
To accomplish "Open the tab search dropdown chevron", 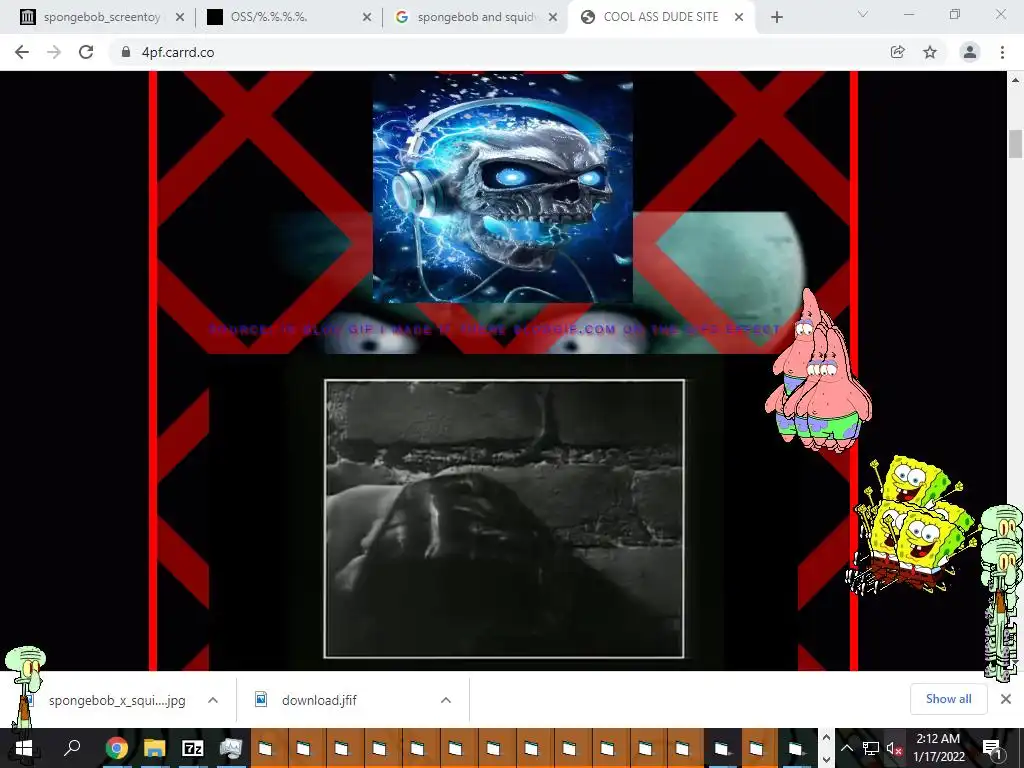I will [863, 14].
